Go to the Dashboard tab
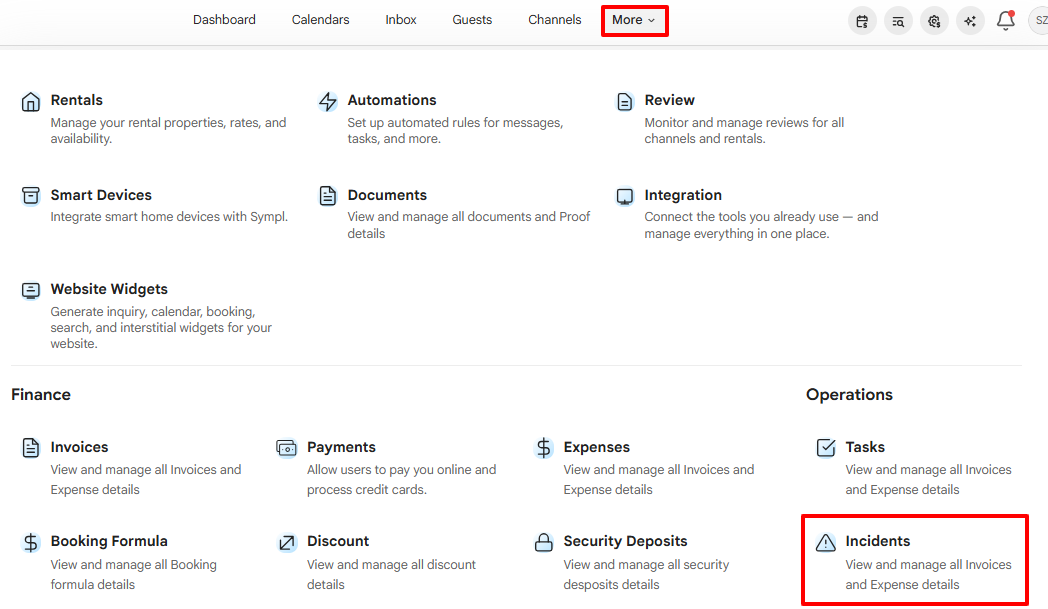Screen dimensions: 1048x609 click(225, 20)
